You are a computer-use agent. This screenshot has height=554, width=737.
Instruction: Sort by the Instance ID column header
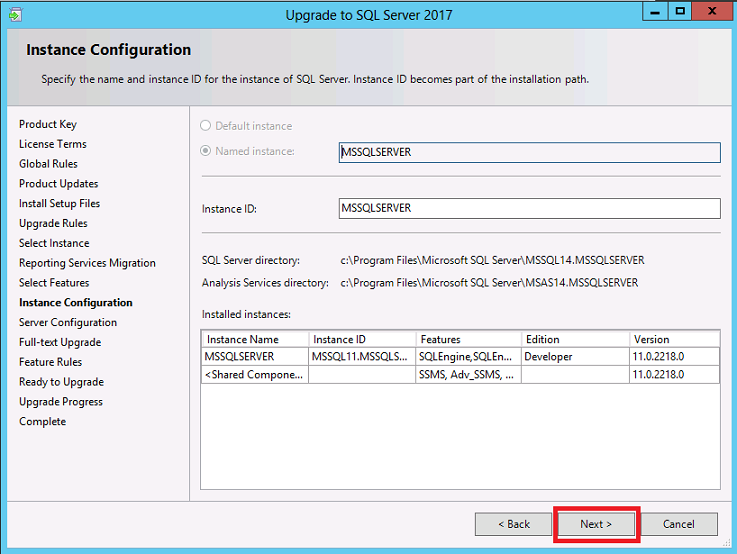coord(362,339)
